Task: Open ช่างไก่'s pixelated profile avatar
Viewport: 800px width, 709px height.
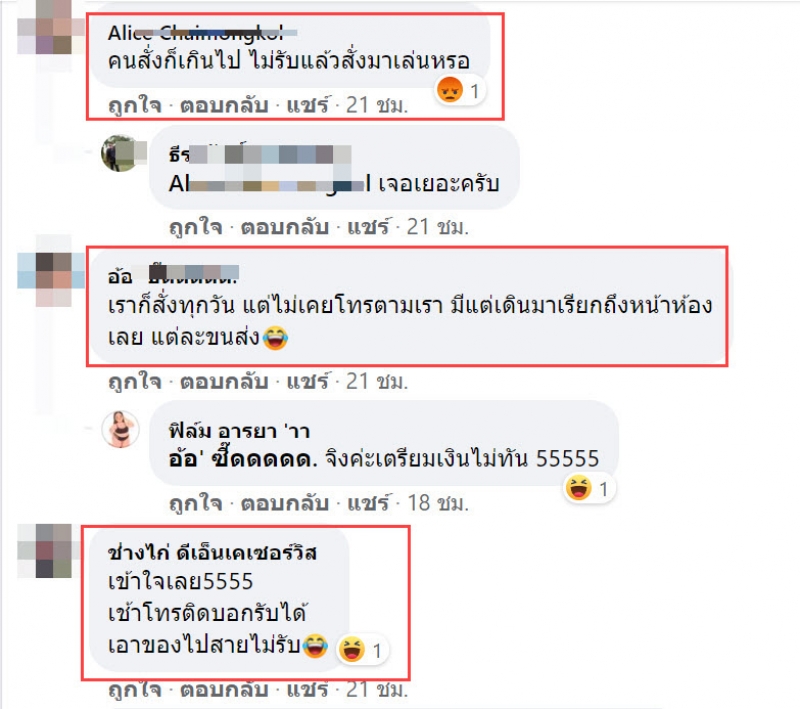Action: tap(50, 551)
